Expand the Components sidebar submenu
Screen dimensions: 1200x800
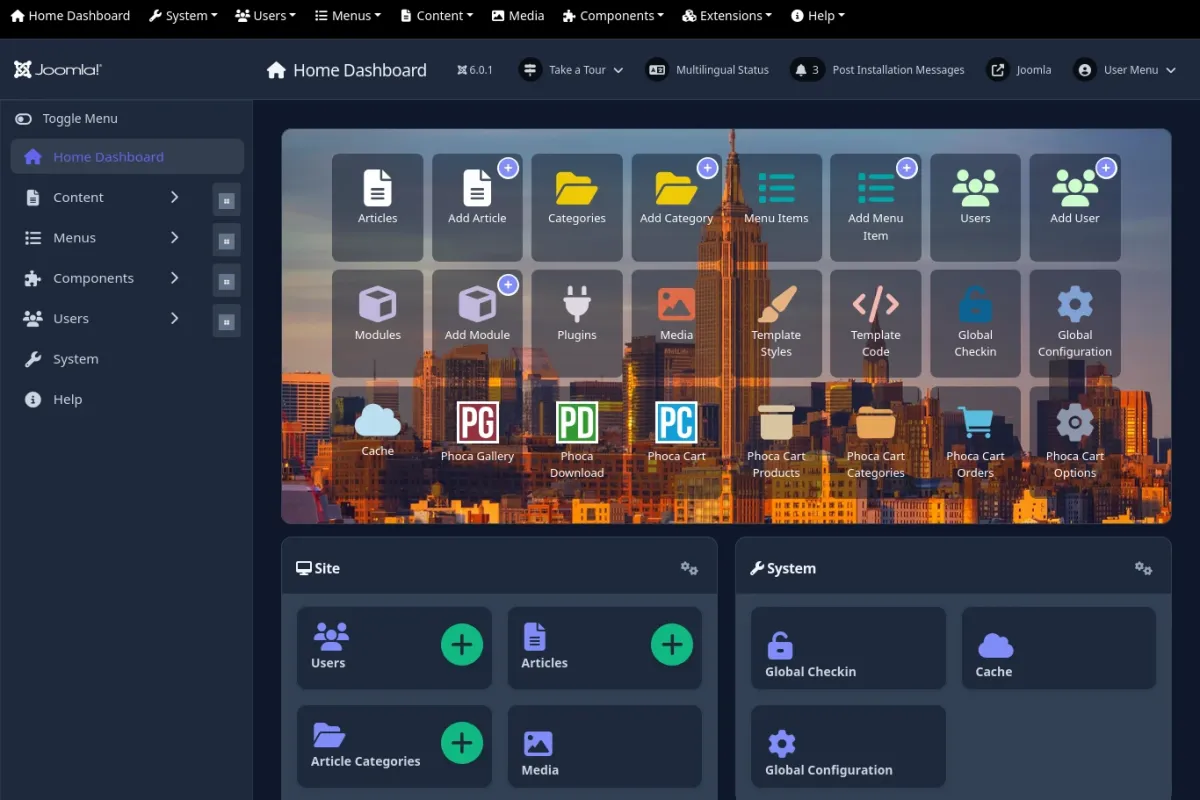pos(174,278)
